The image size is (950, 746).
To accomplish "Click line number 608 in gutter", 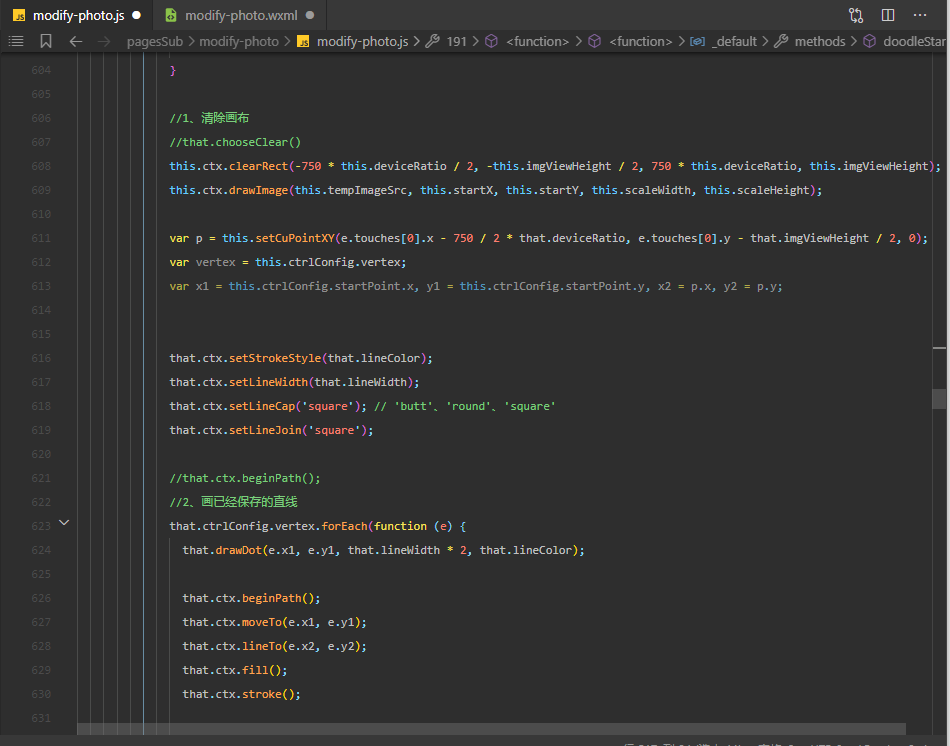I will [x=41, y=166].
